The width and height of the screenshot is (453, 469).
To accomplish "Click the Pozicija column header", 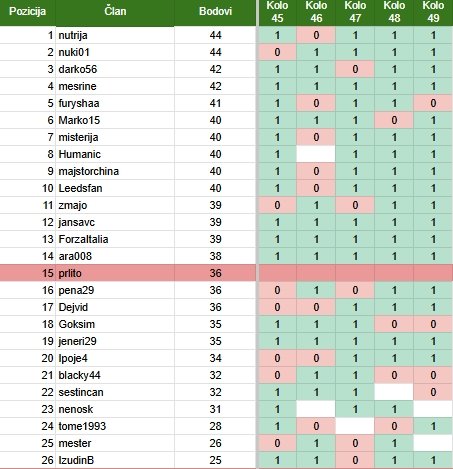I will (28, 12).
